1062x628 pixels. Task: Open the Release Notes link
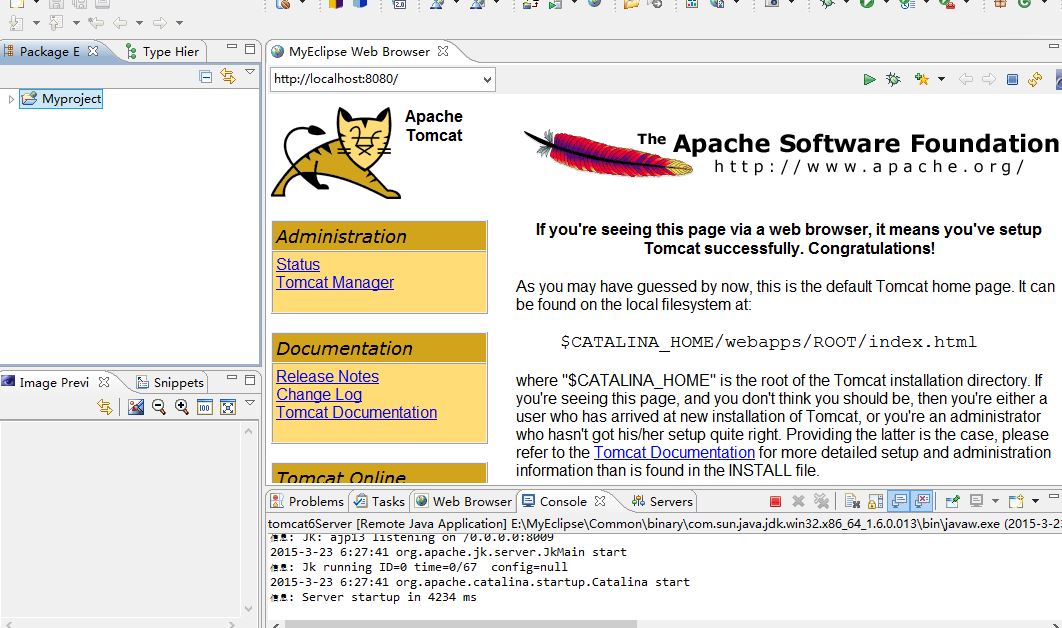pos(327,376)
